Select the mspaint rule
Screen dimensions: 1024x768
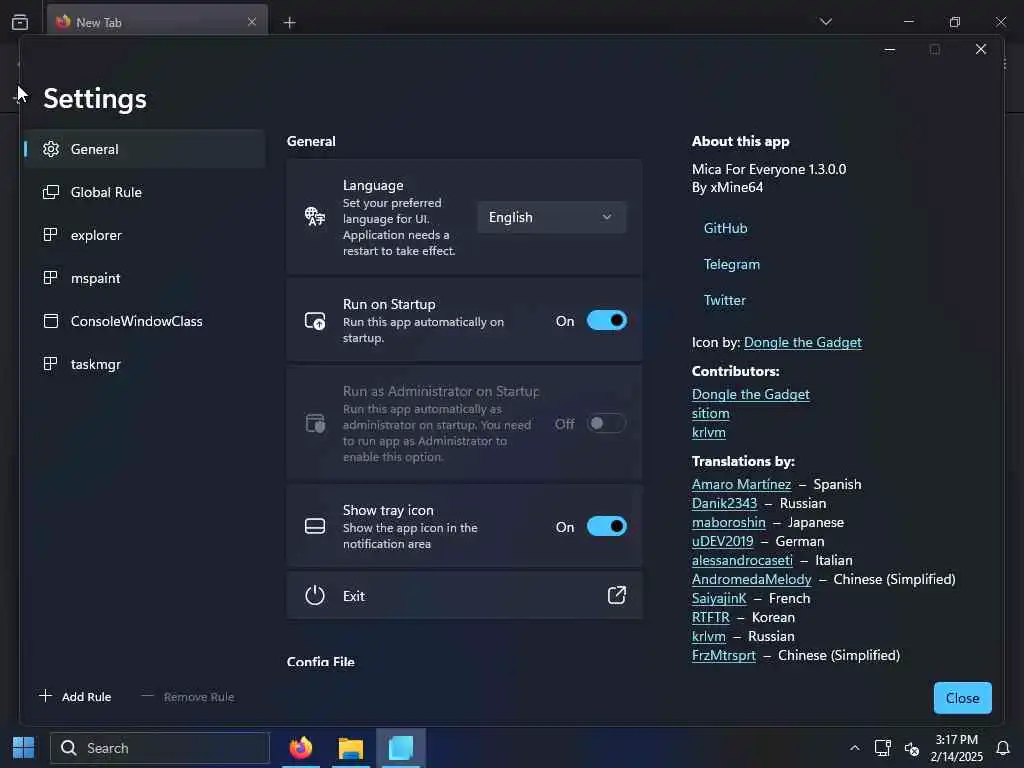(145, 278)
